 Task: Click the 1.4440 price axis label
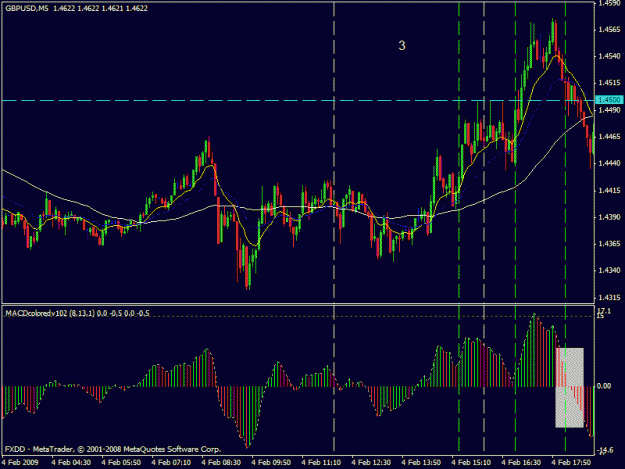610,163
